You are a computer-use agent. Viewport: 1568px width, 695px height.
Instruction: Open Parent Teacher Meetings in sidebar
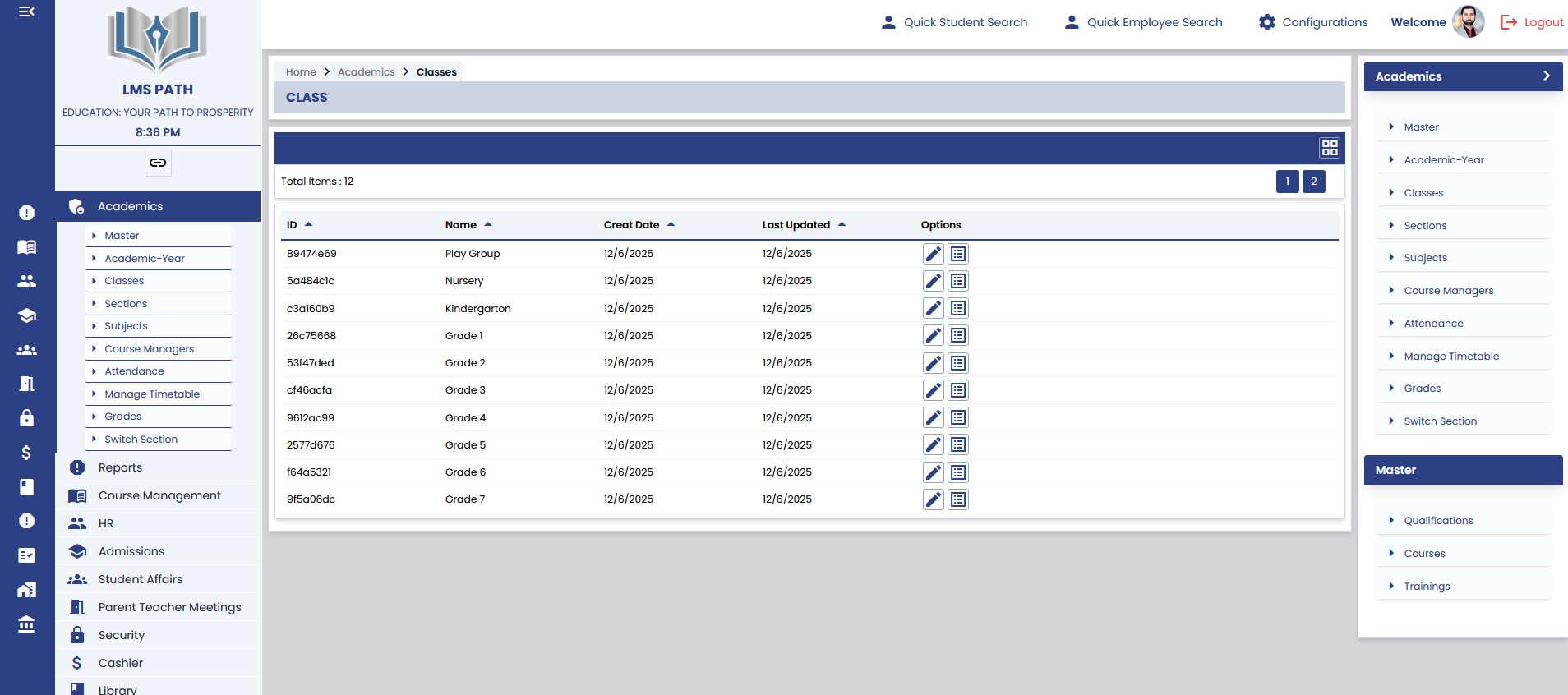click(158, 607)
